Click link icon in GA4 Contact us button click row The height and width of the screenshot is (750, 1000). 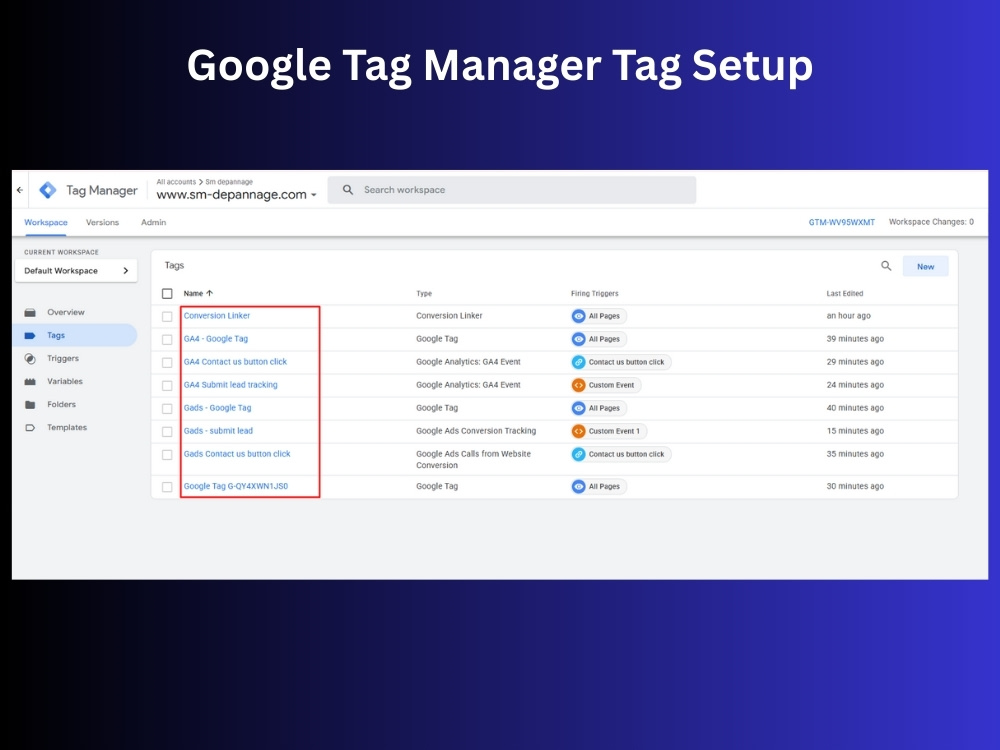pyautogui.click(x=578, y=362)
